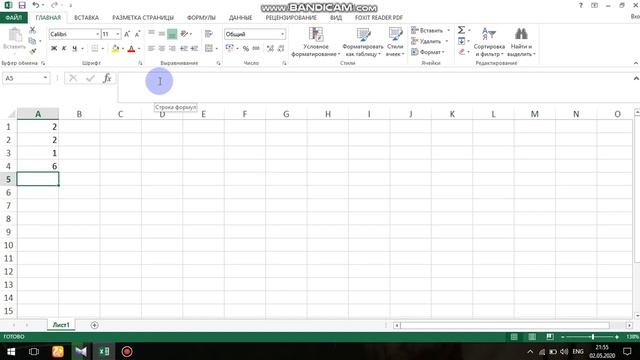The height and width of the screenshot is (360, 640).
Task: Switch to the ФОРМУЛЫ tab
Action: pyautogui.click(x=201, y=18)
